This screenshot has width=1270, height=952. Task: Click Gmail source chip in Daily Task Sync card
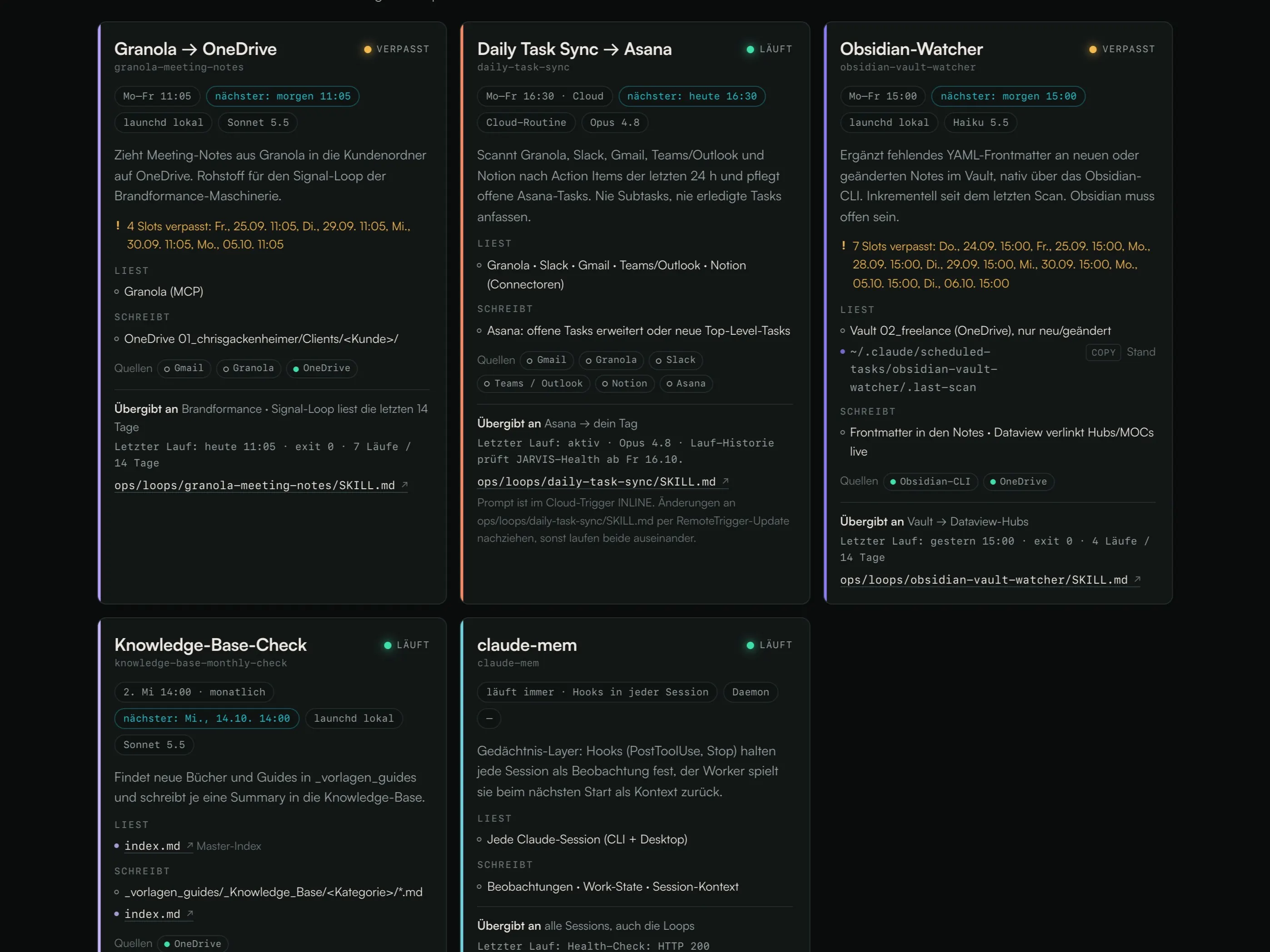coord(547,360)
